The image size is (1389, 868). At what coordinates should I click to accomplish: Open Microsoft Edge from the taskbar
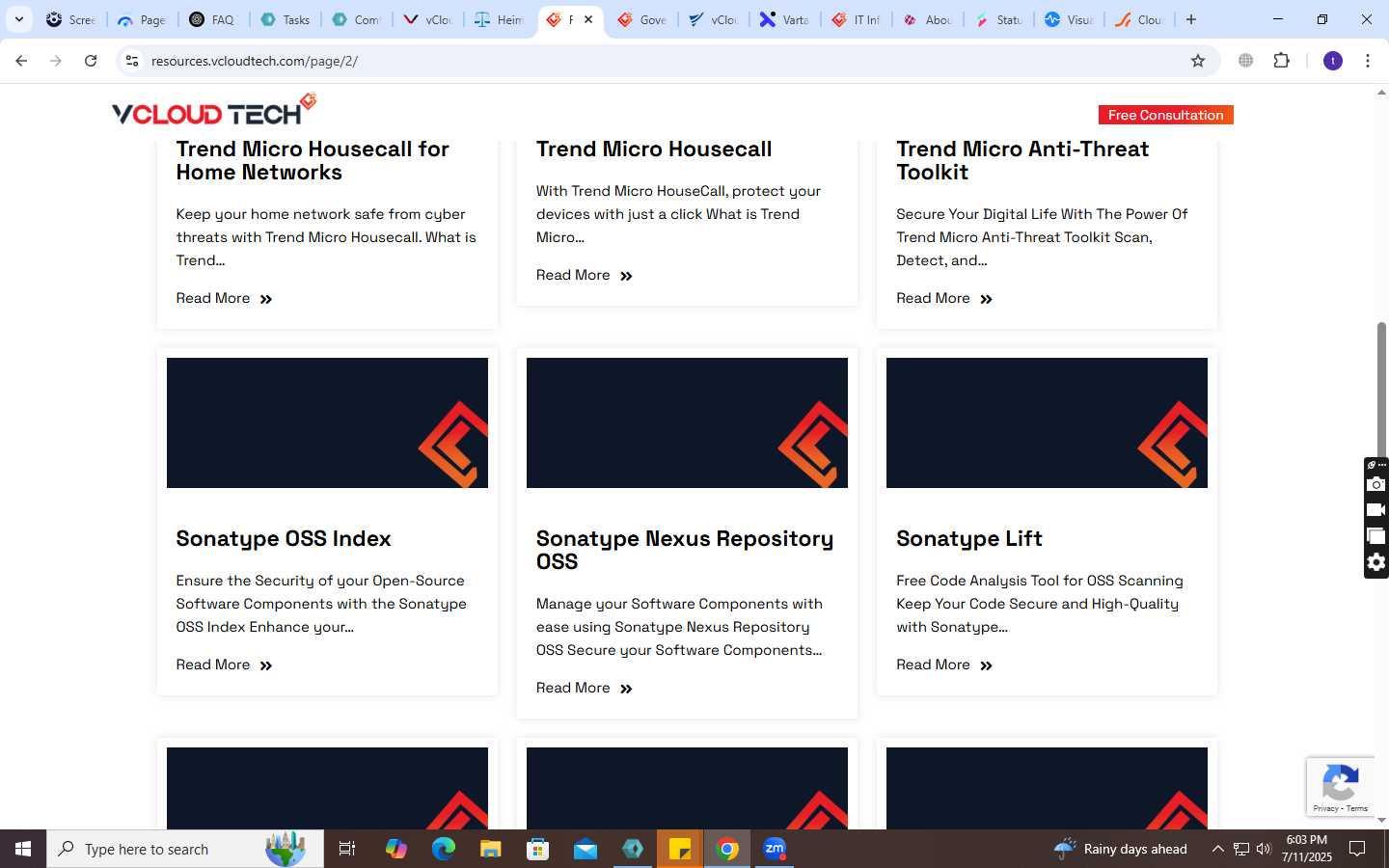(x=443, y=849)
